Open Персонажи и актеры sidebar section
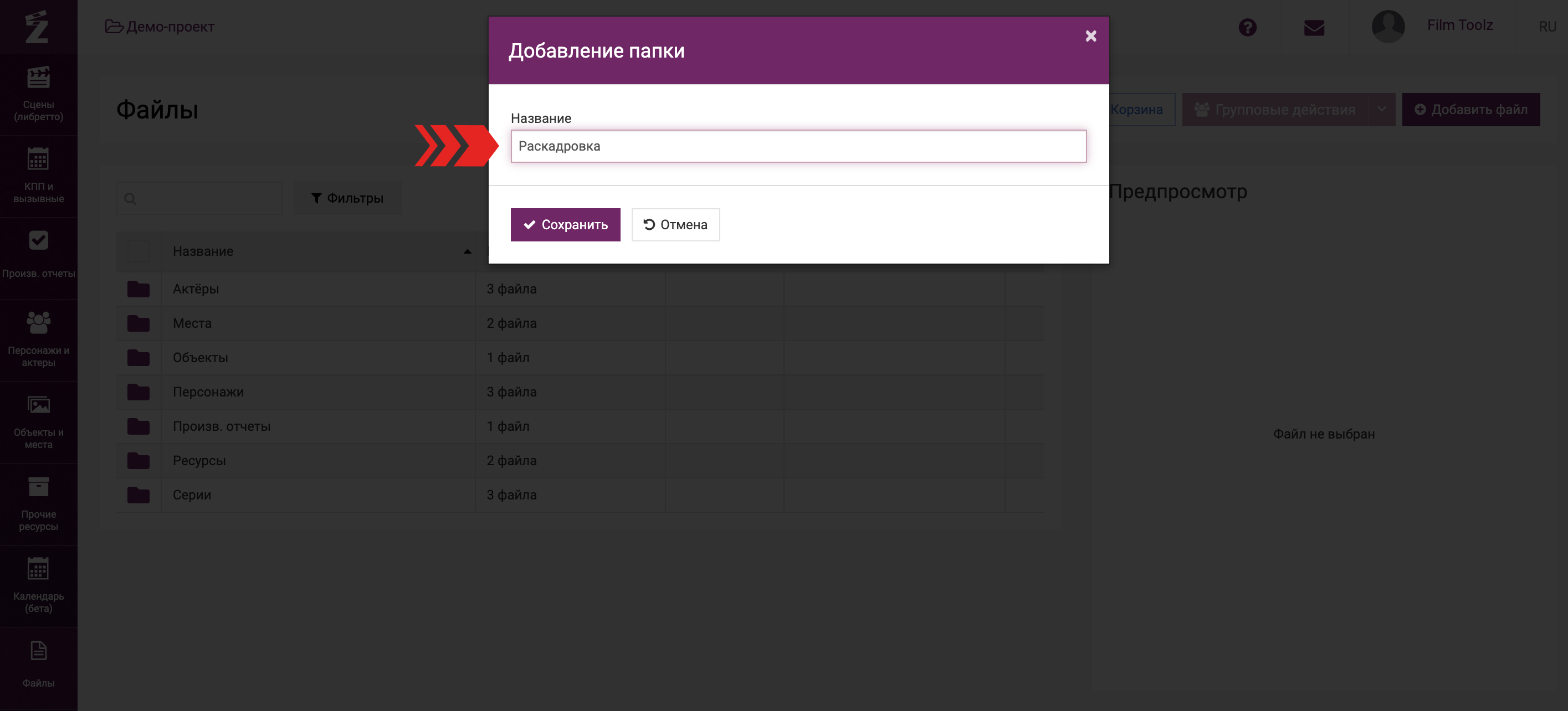 tap(38, 340)
